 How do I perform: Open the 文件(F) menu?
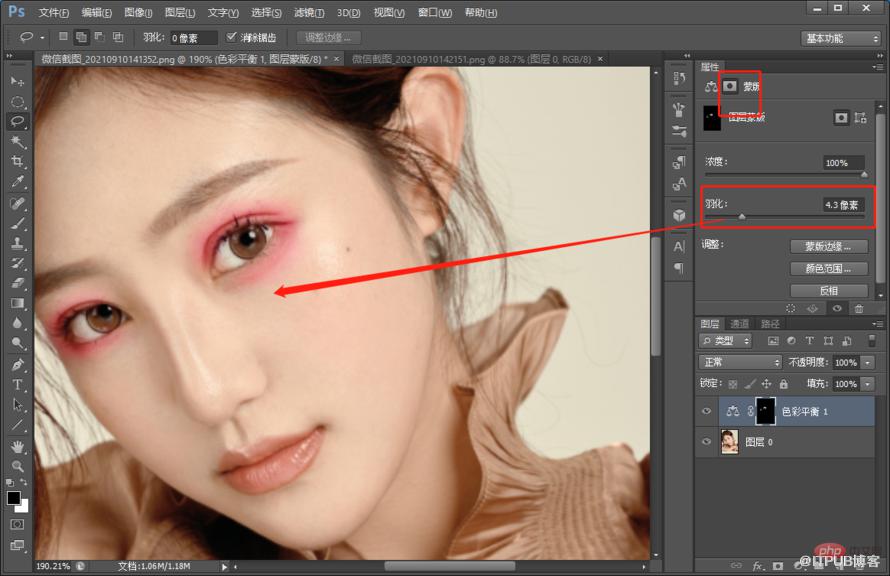point(53,12)
